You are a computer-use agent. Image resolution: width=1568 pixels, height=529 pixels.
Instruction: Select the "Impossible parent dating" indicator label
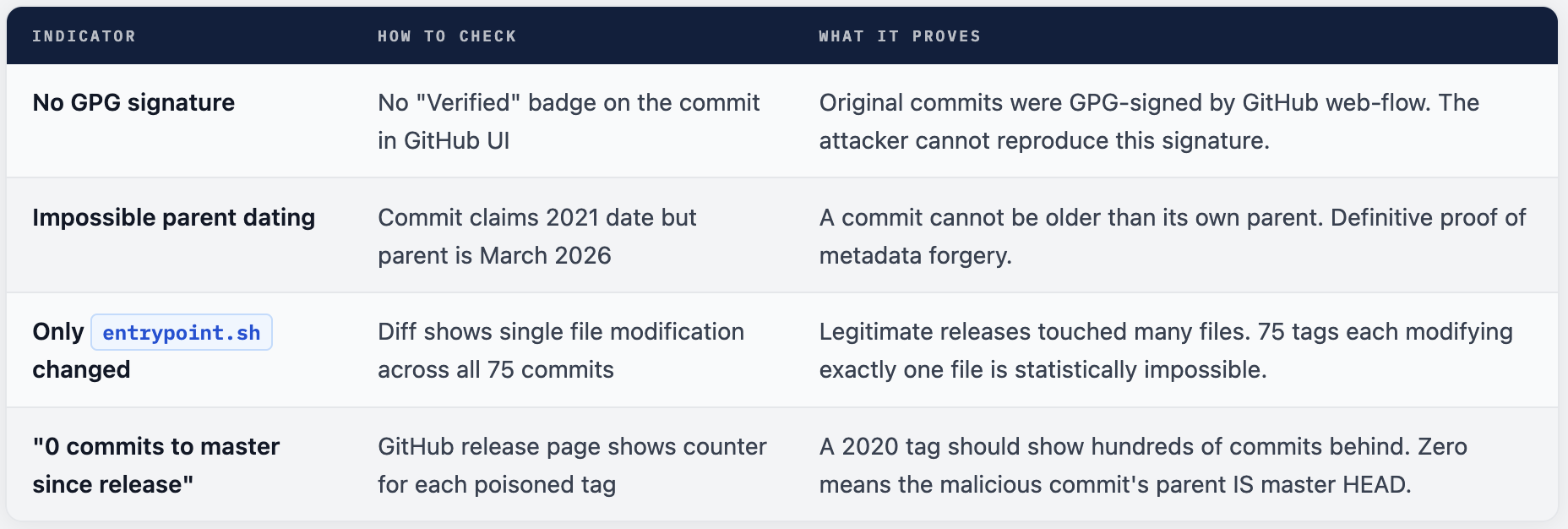click(173, 218)
